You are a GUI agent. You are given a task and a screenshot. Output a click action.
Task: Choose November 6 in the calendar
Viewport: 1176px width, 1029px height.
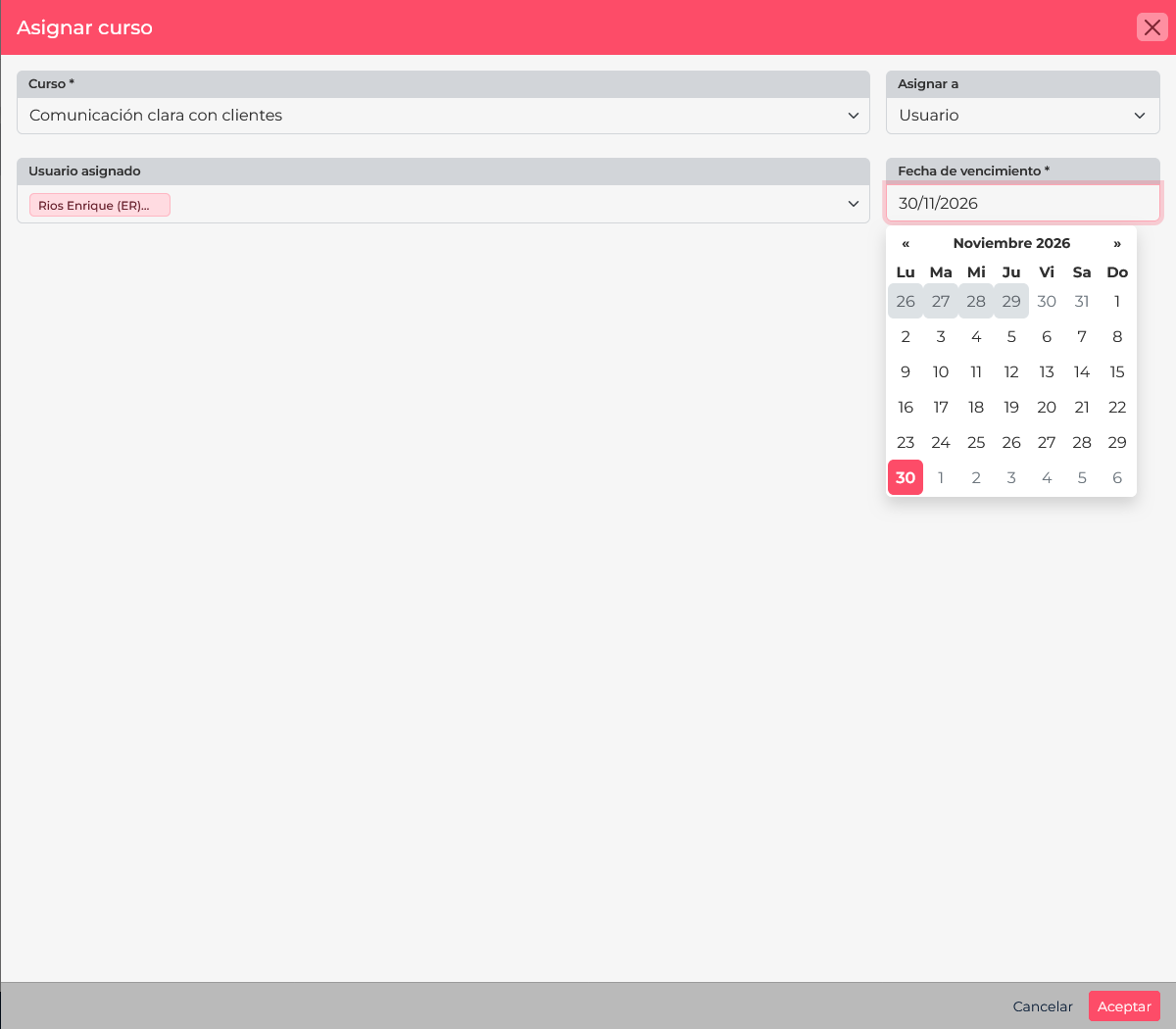click(1047, 337)
